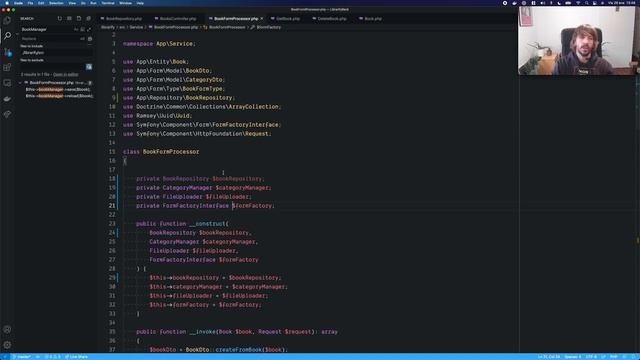Collapse all search results
The height and width of the screenshot is (360, 640).
(x=88, y=18)
